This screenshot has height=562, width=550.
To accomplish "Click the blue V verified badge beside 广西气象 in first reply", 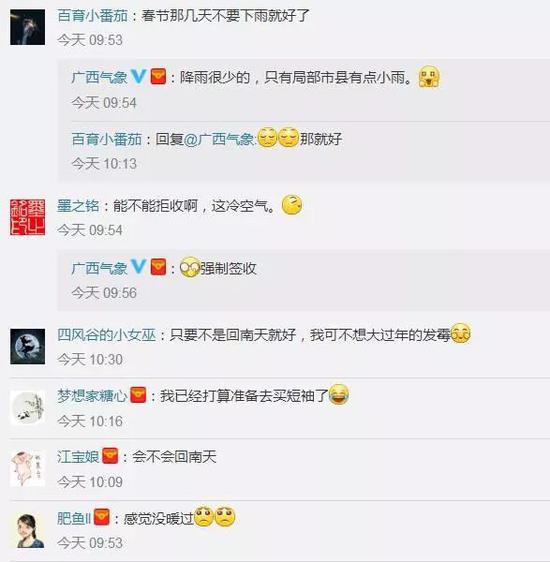I will pos(139,76).
